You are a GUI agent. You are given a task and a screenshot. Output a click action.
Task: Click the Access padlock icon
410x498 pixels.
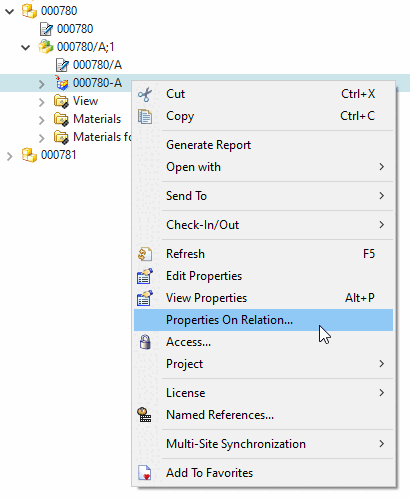coord(145,342)
